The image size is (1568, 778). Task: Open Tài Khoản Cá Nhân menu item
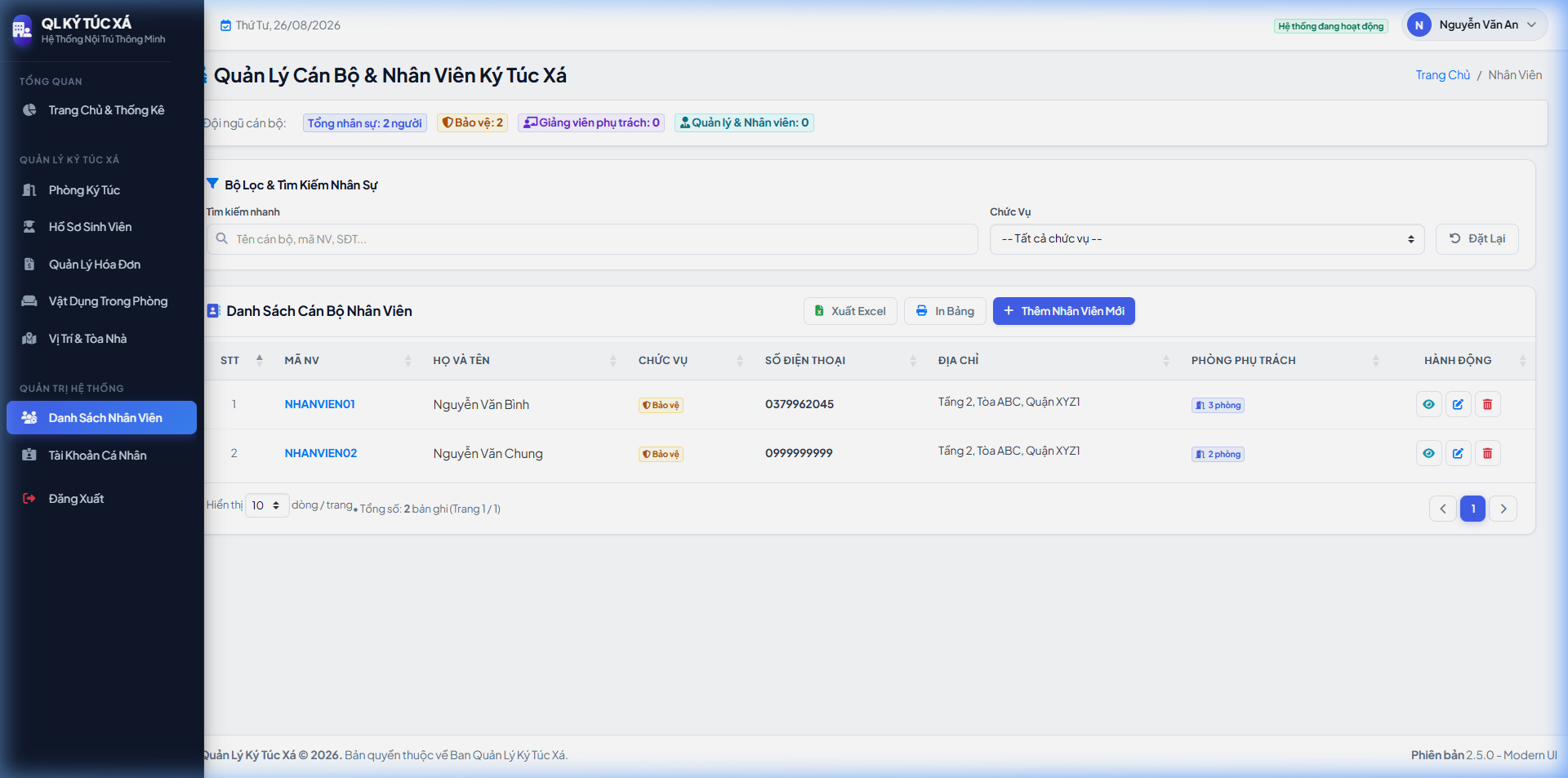(101, 456)
